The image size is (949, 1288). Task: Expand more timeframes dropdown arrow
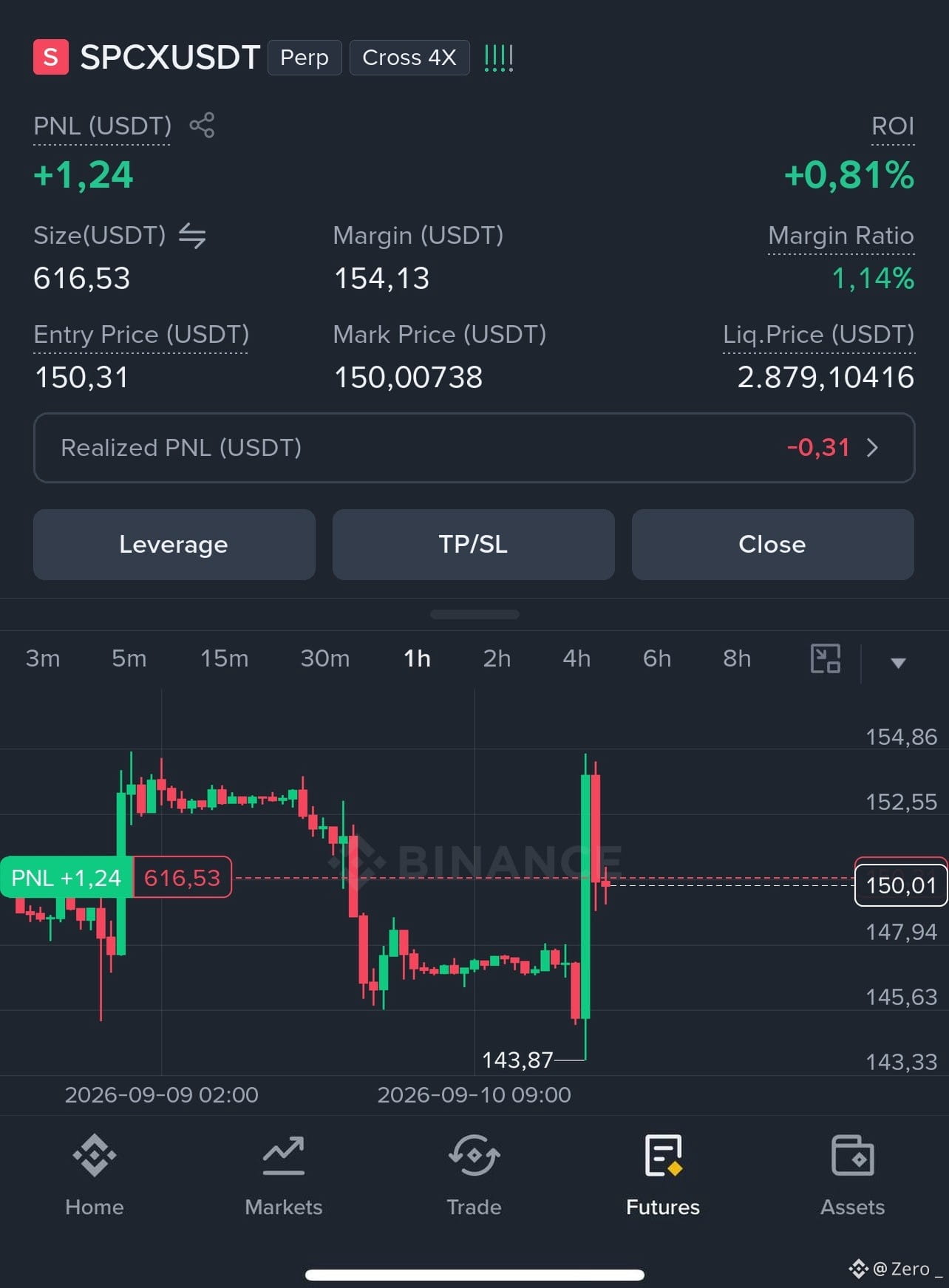pyautogui.click(x=898, y=663)
